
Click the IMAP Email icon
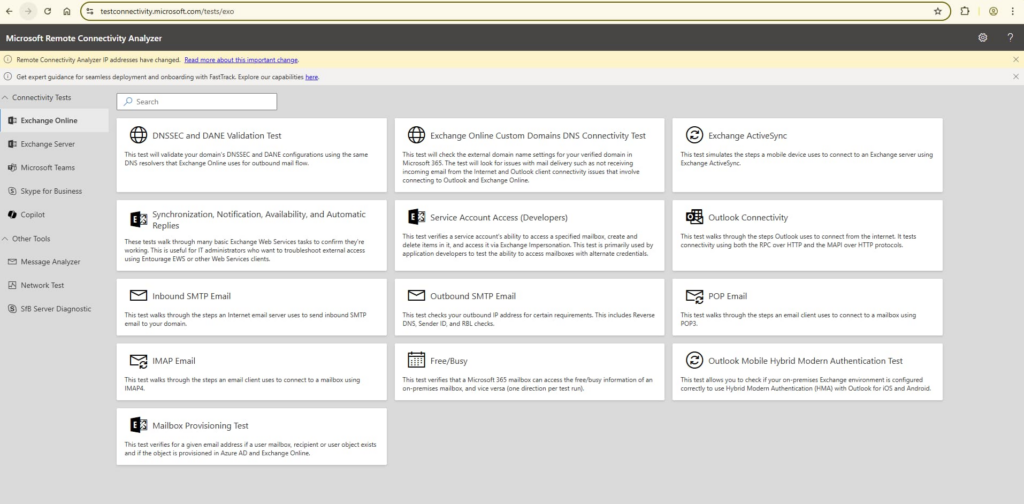click(136, 360)
